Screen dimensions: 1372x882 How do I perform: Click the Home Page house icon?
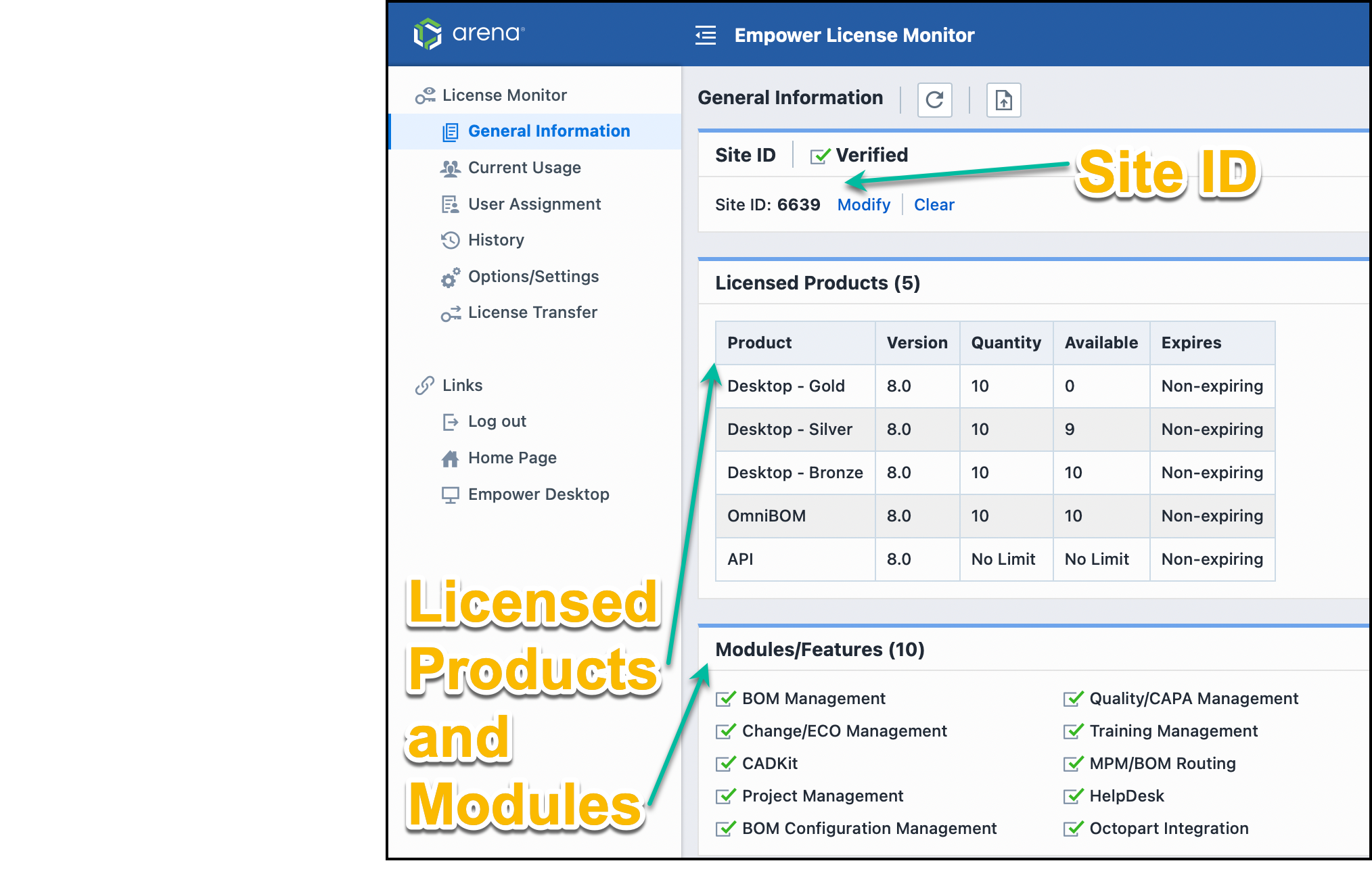450,459
